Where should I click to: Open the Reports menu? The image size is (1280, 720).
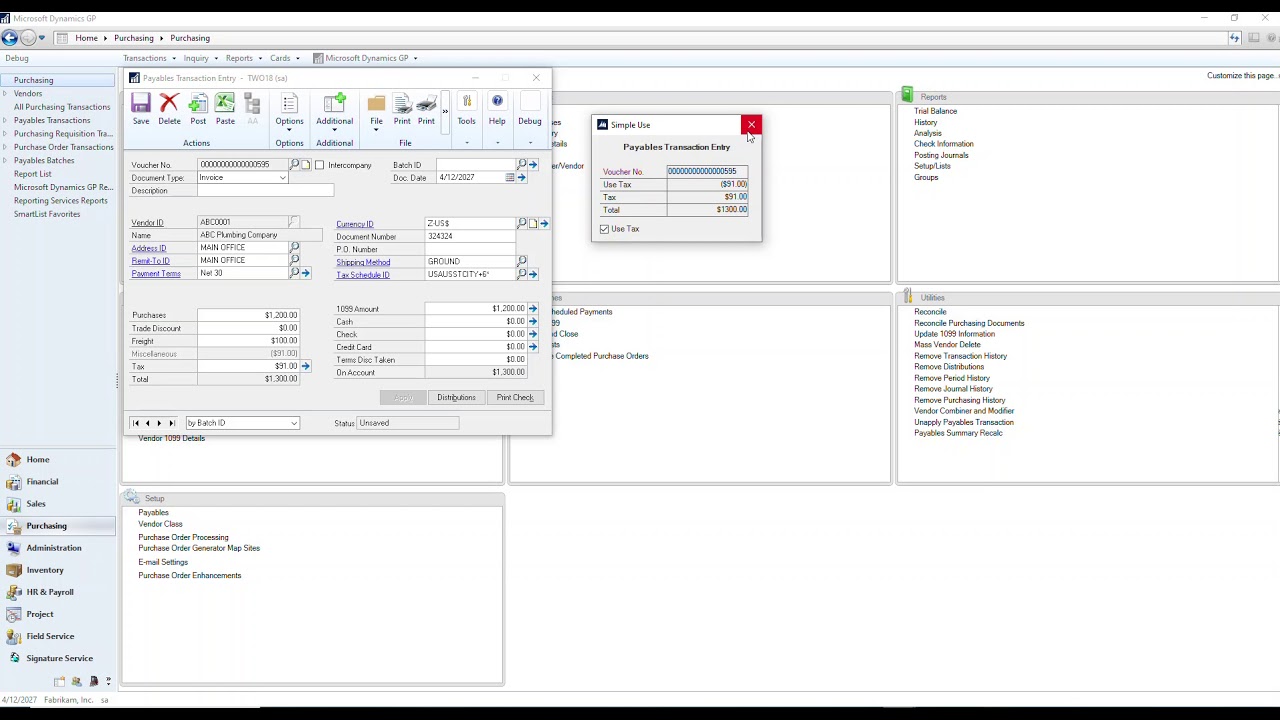pyautogui.click(x=243, y=58)
